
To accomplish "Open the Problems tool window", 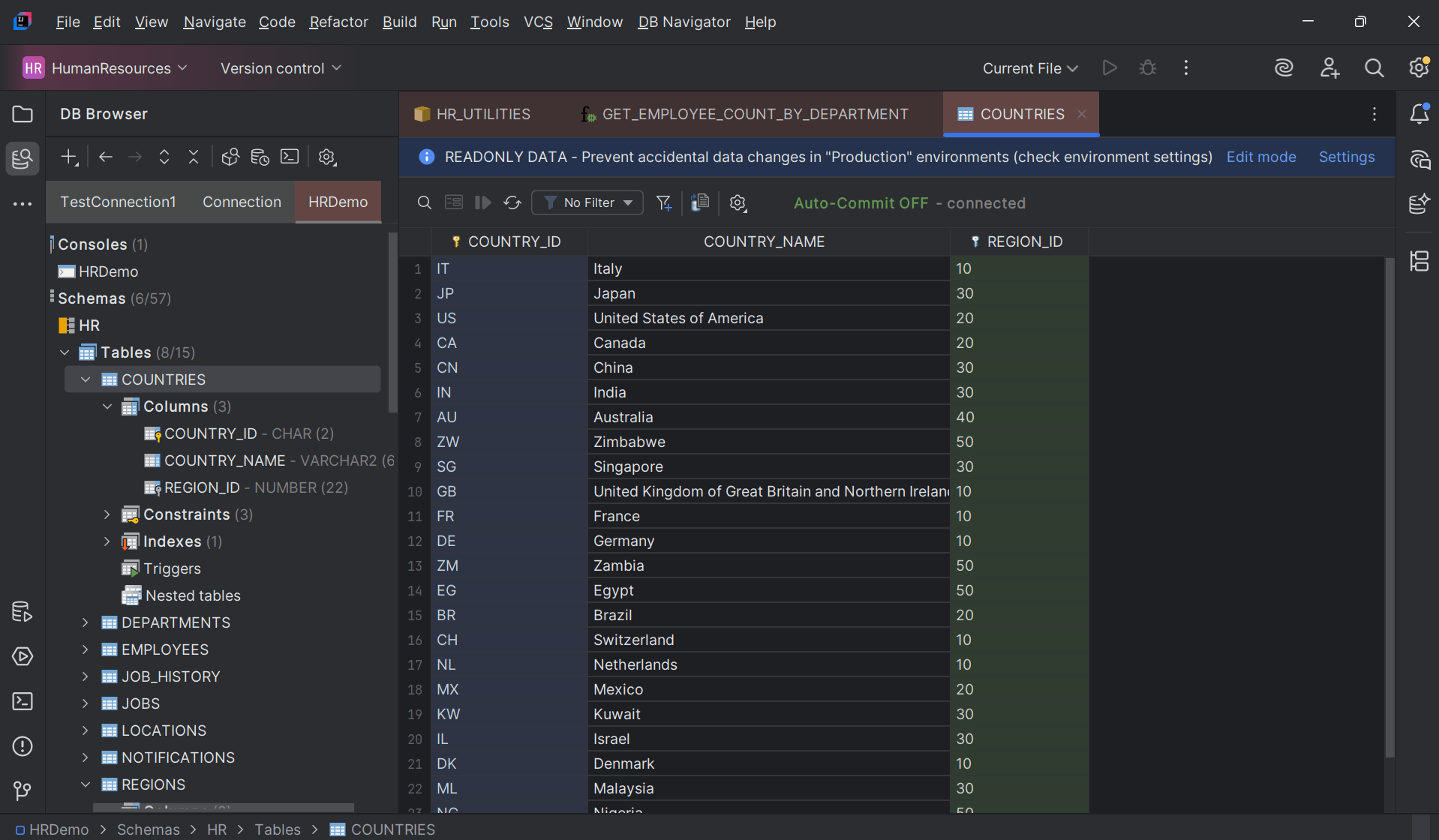I will click(23, 746).
